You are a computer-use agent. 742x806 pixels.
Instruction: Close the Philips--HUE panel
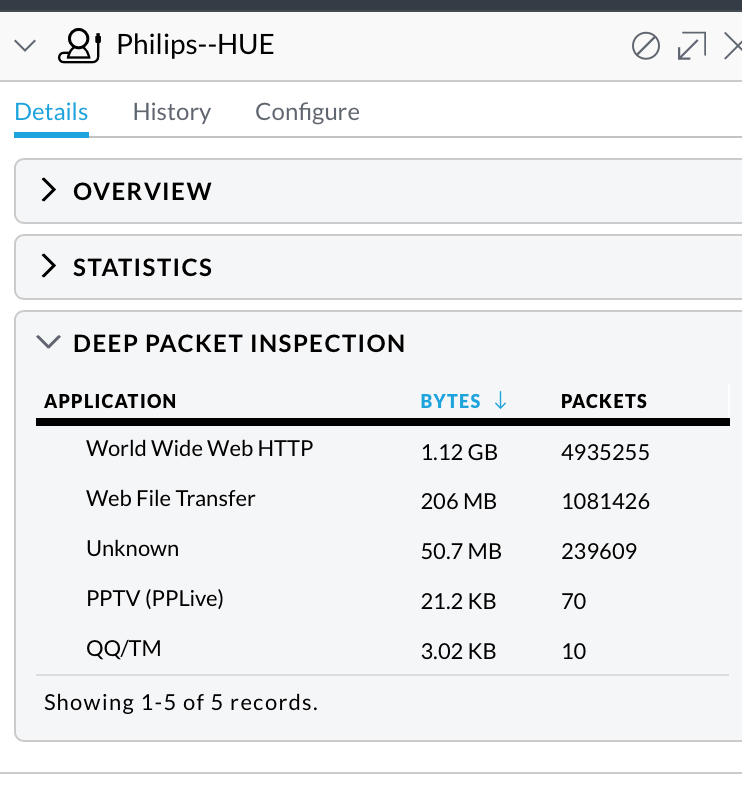pos(733,46)
